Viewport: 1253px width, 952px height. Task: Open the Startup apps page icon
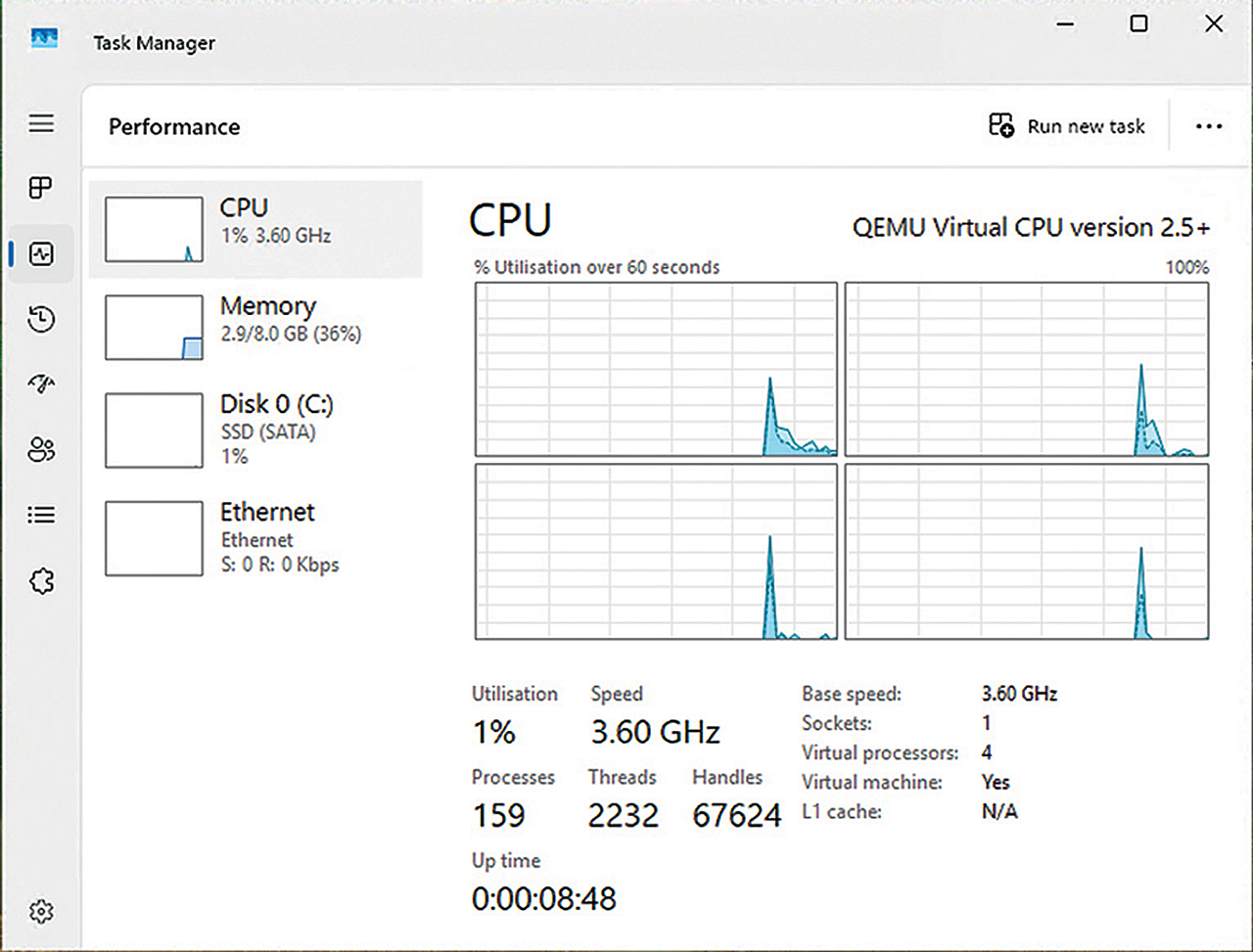click(41, 385)
